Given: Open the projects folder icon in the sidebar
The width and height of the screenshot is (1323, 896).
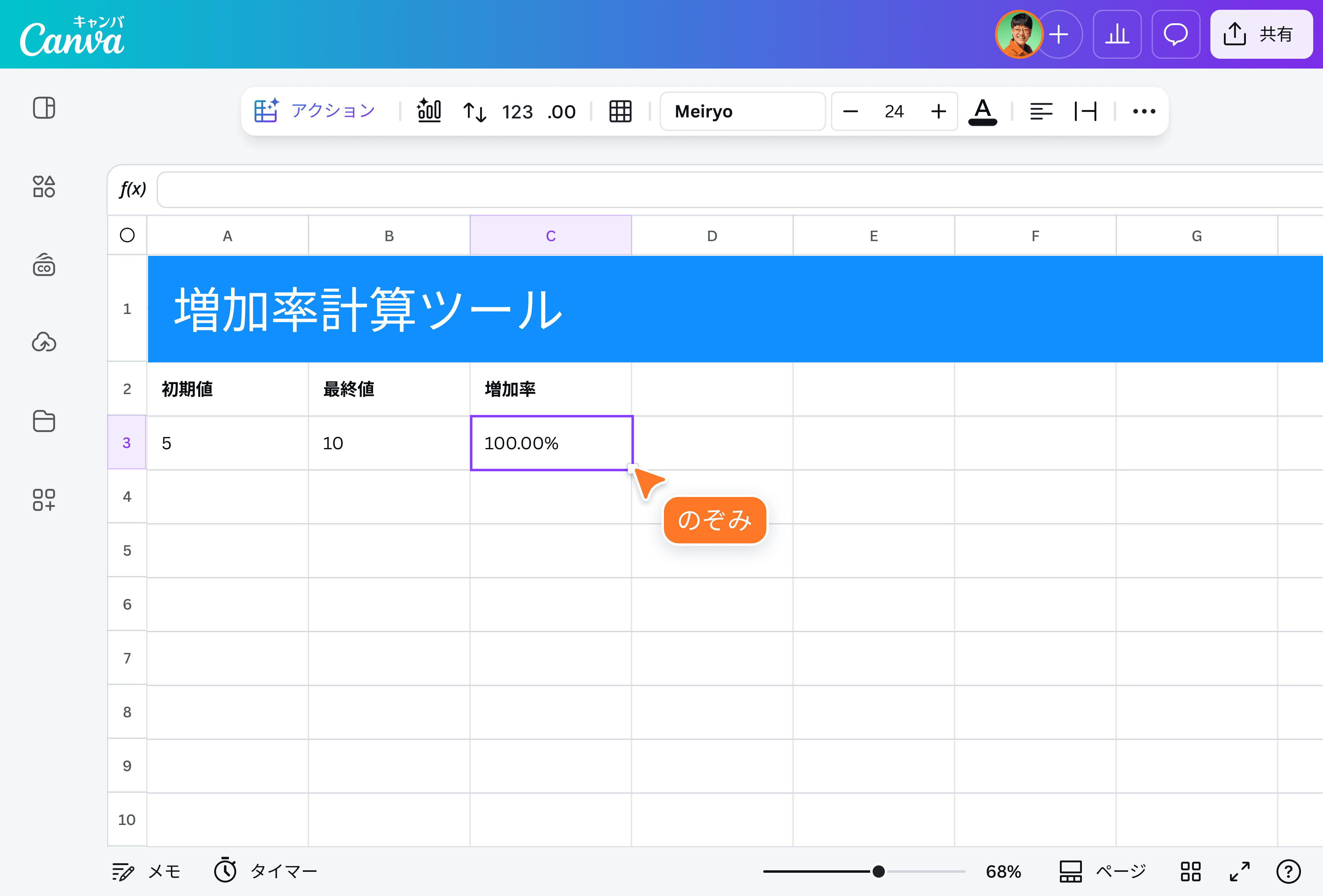Looking at the screenshot, I should point(44,421).
